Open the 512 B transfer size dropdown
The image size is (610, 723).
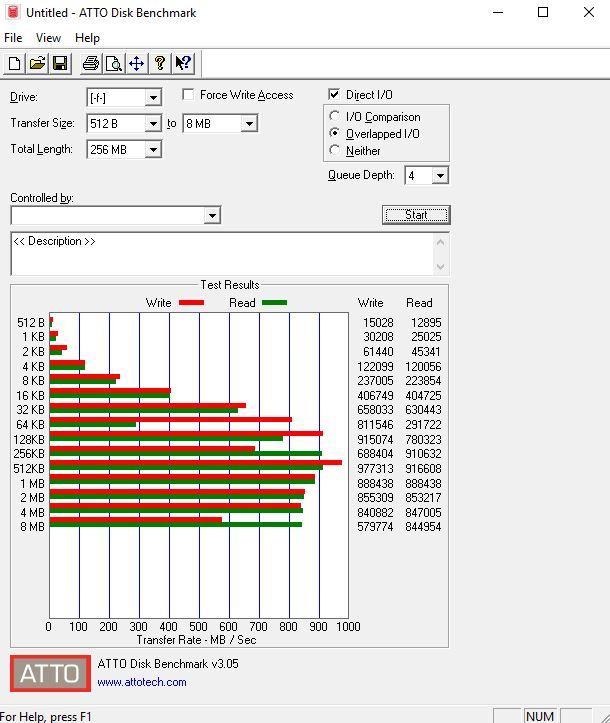[153, 124]
